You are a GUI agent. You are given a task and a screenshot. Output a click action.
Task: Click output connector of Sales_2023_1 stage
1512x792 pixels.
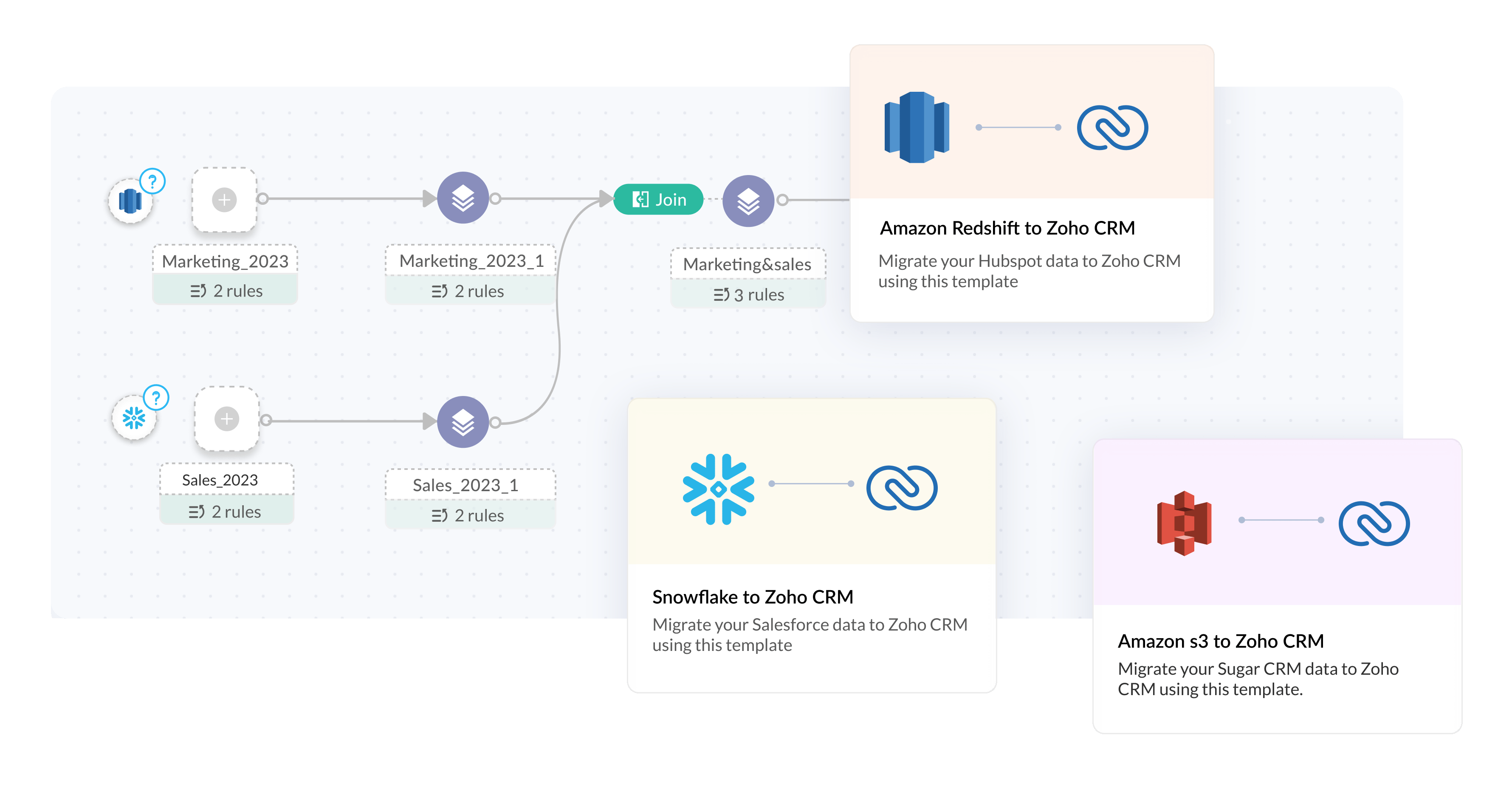pyautogui.click(x=495, y=422)
